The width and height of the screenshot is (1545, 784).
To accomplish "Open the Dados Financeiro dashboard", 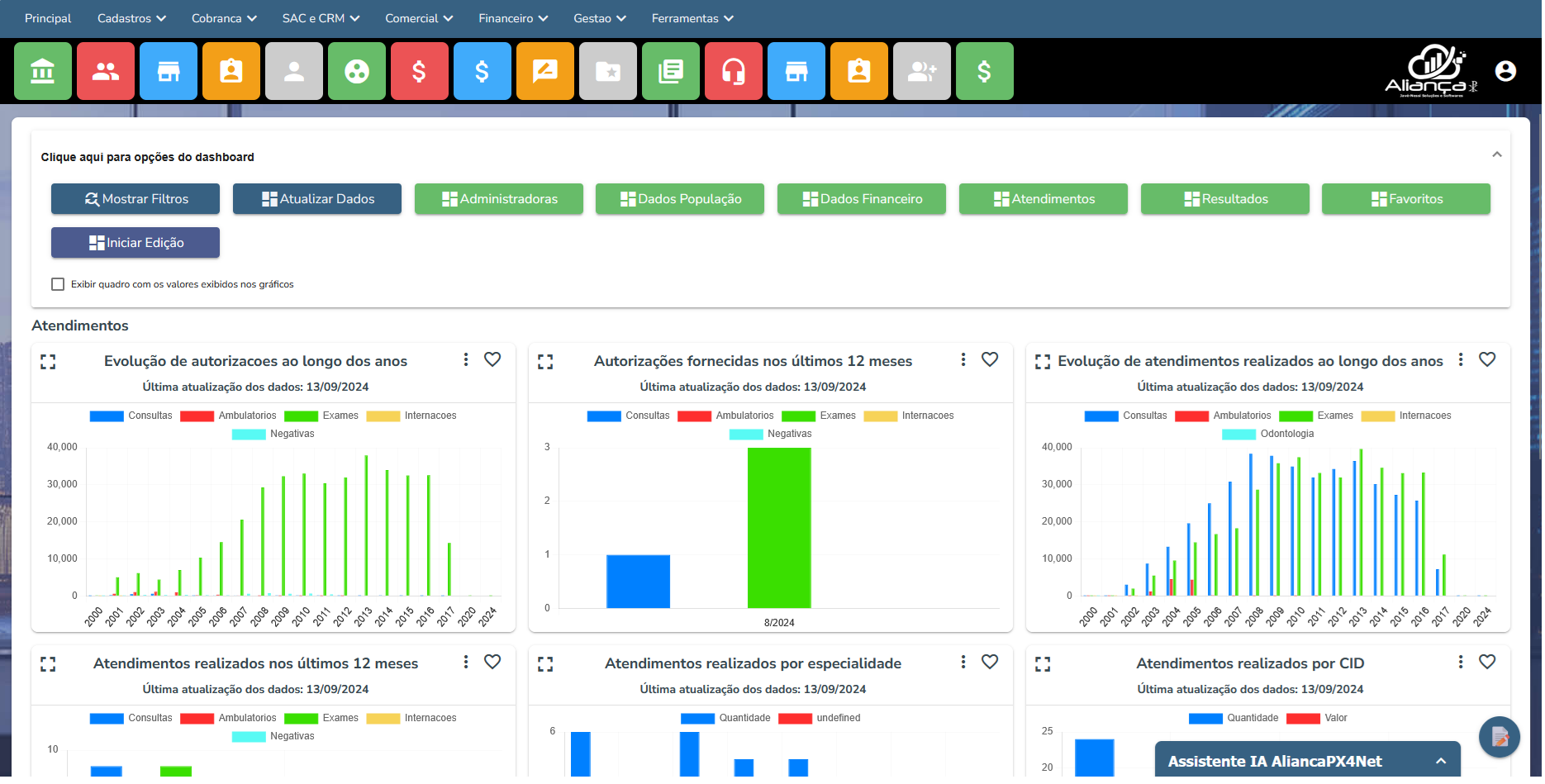I will (x=862, y=199).
